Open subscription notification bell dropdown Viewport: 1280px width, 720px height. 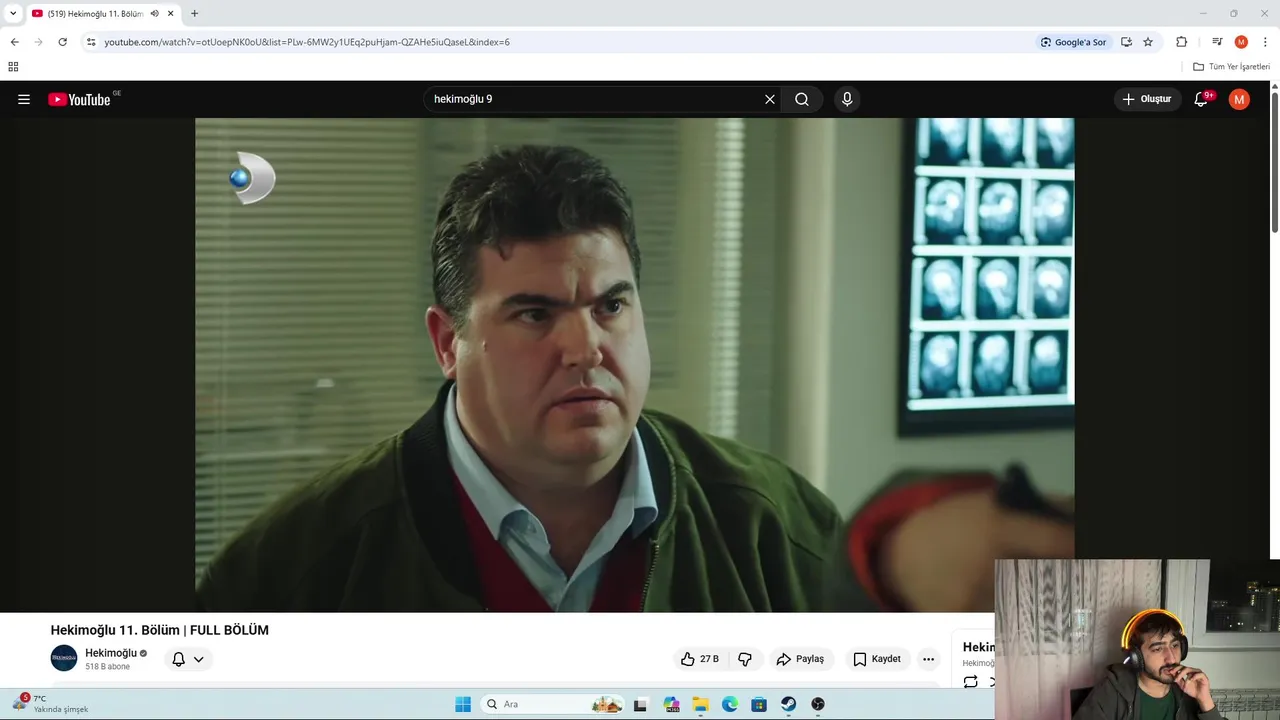(188, 659)
